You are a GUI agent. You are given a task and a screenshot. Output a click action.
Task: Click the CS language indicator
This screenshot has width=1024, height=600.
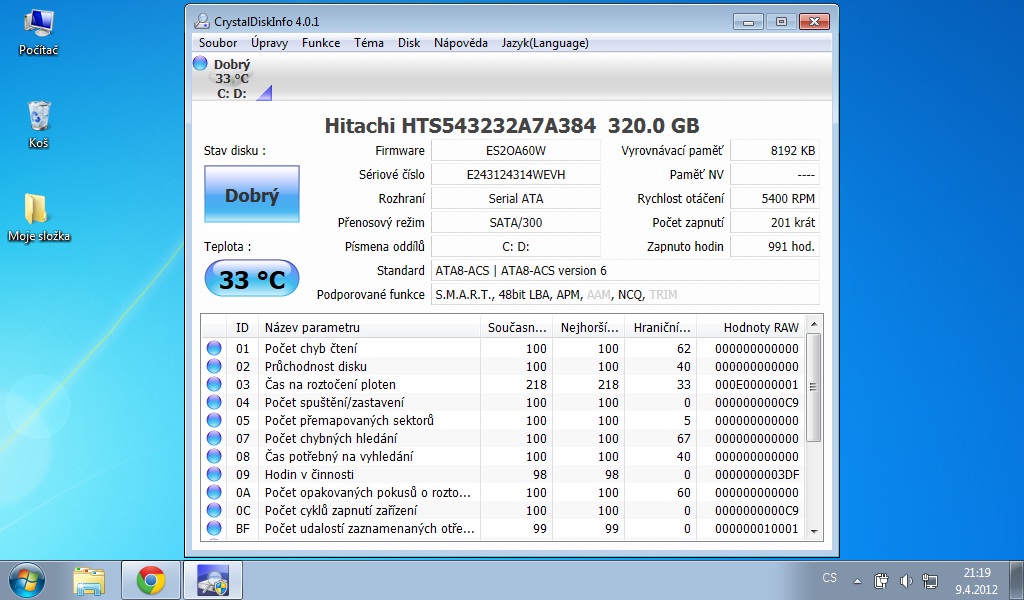829,578
